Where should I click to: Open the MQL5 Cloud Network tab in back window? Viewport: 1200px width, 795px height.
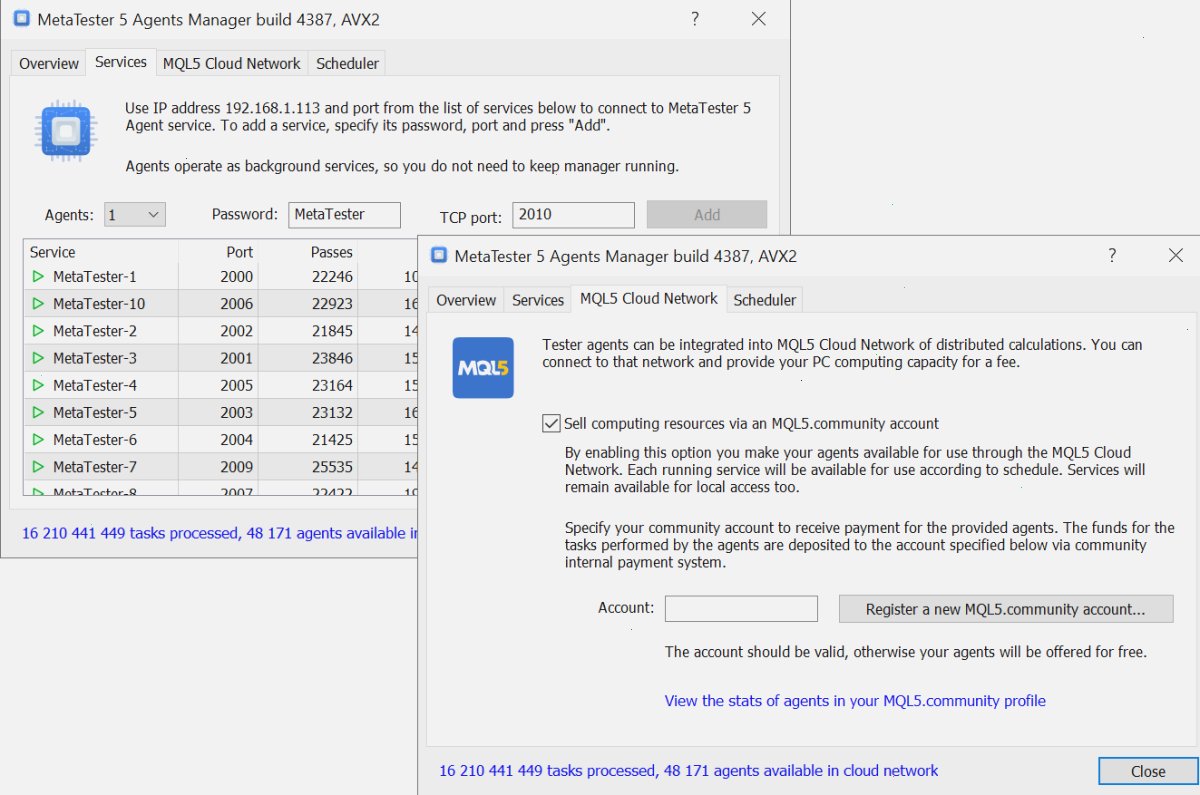coord(232,63)
